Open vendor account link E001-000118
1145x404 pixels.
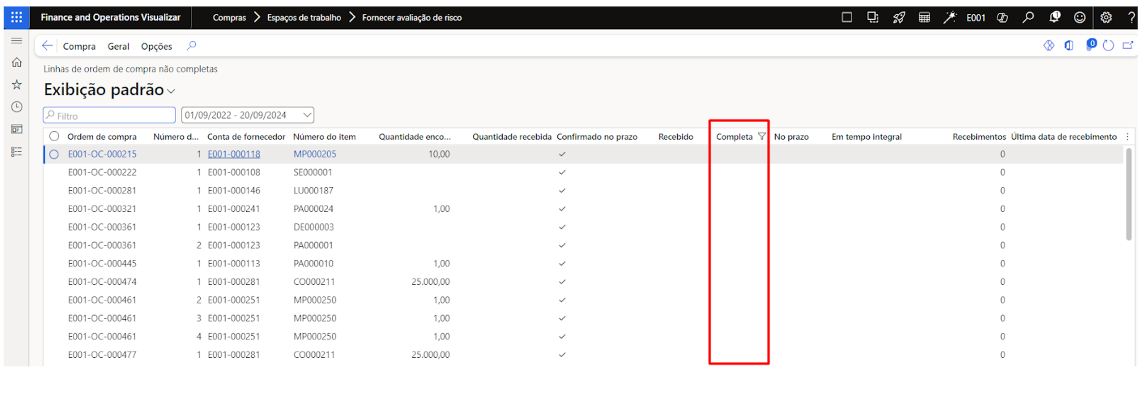coord(233,154)
